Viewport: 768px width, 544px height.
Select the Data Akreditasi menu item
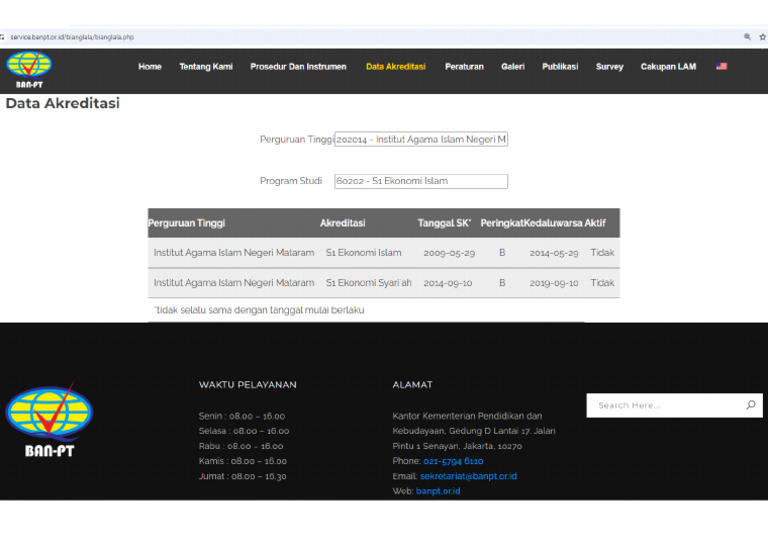click(x=396, y=67)
